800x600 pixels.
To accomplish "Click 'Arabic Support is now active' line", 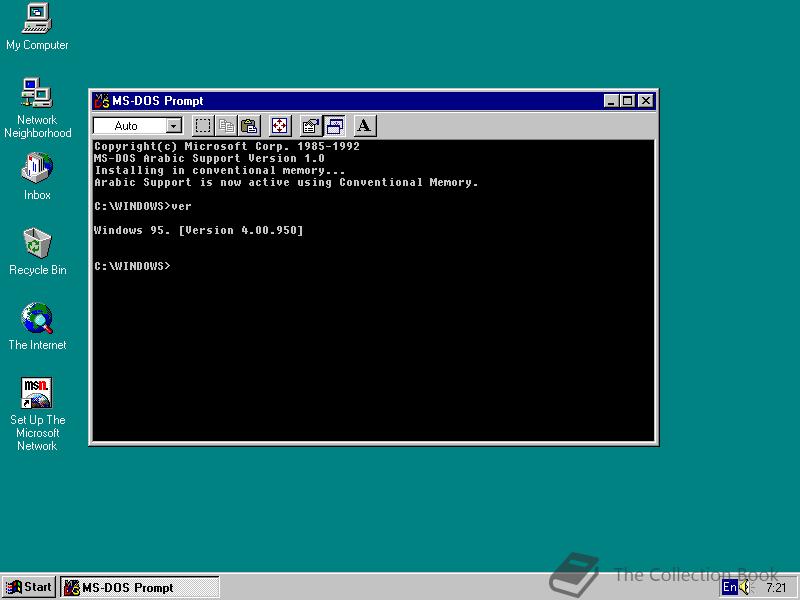I will (286, 182).
